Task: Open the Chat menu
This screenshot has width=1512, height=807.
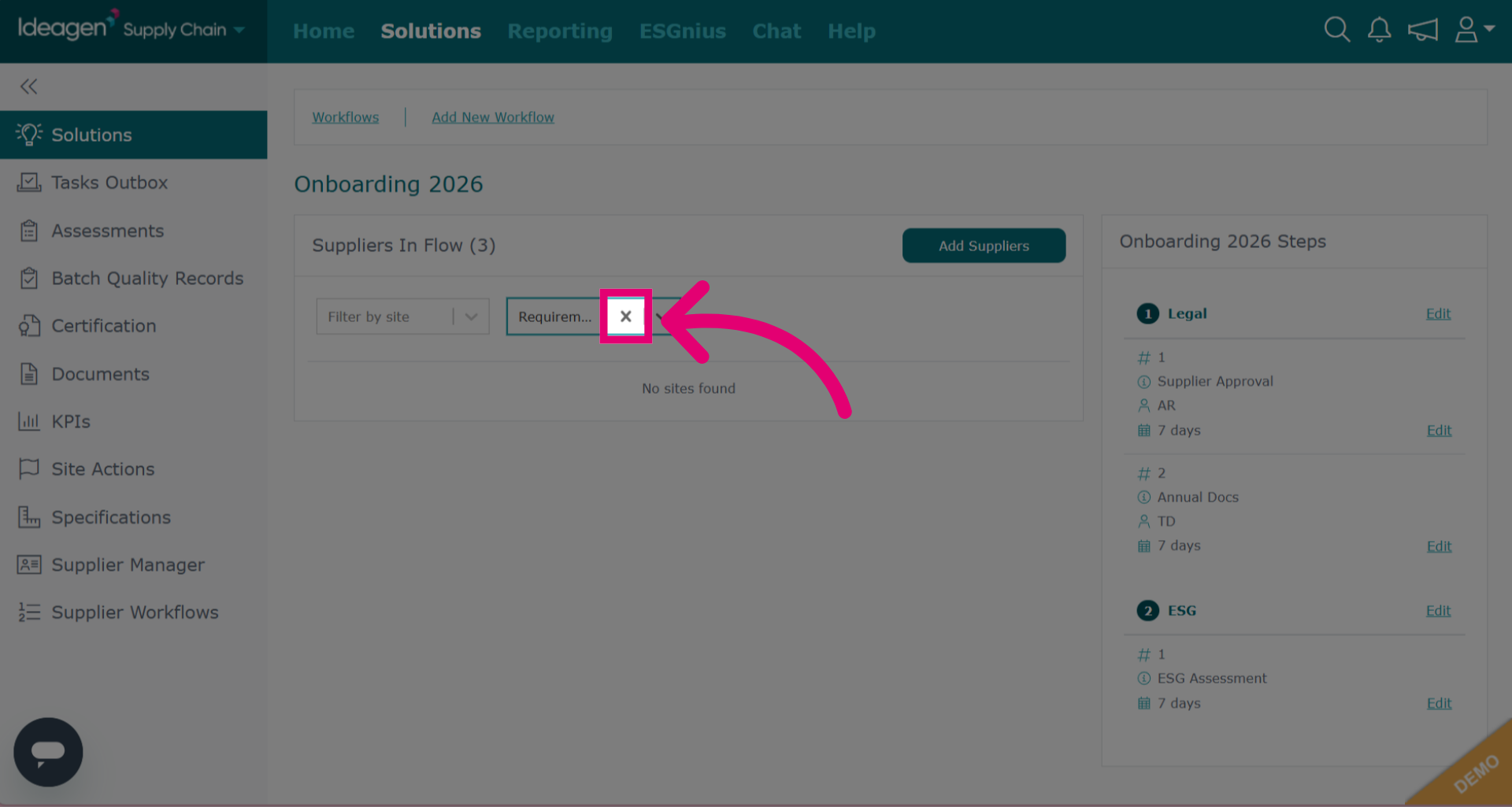Action: [776, 31]
